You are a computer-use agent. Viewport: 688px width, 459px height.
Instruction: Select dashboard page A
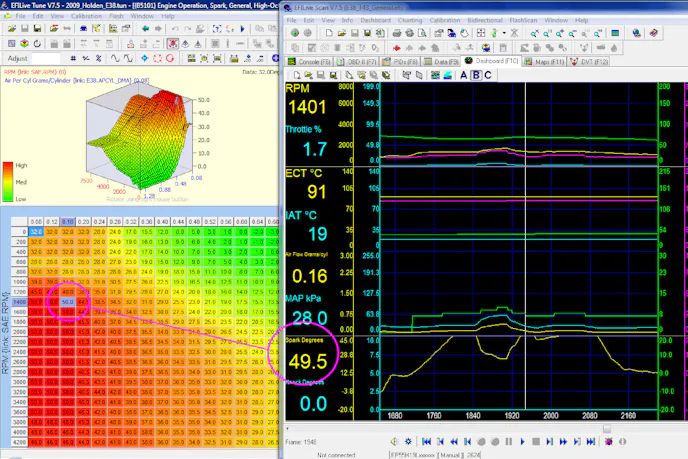pyautogui.click(x=466, y=74)
